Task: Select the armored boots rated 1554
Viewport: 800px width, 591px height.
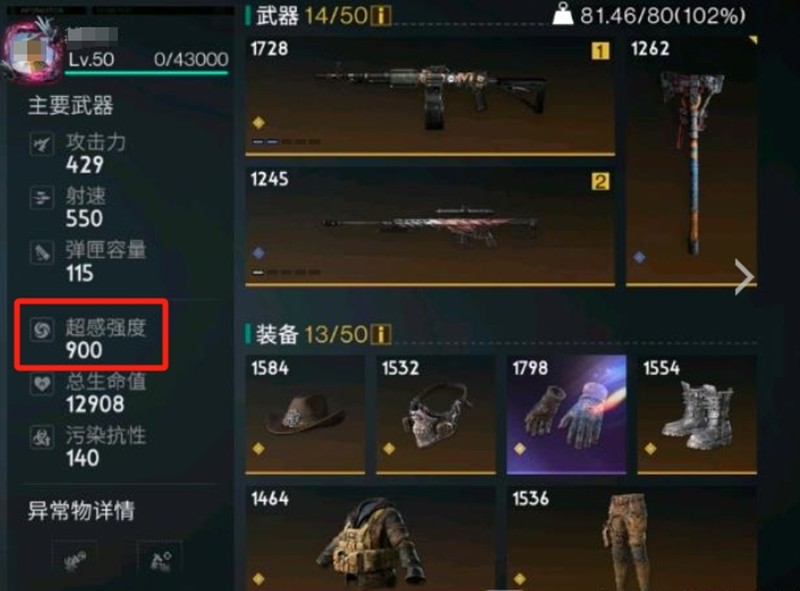Action: pos(697,415)
